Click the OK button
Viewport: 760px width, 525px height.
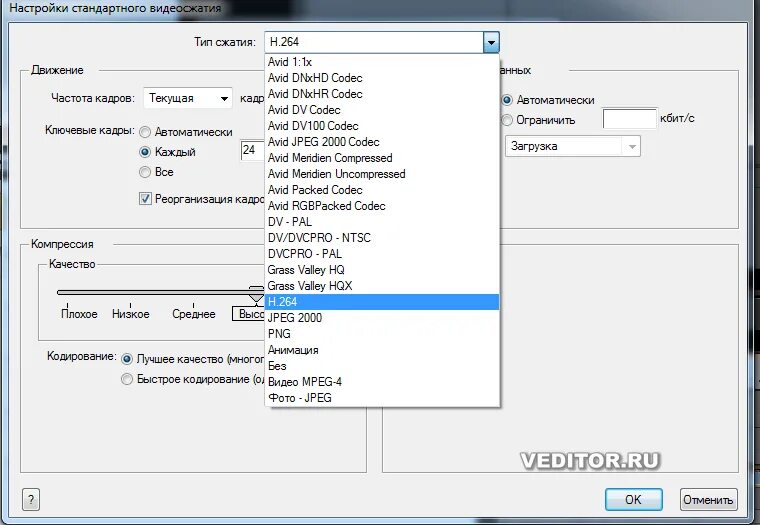tap(633, 500)
